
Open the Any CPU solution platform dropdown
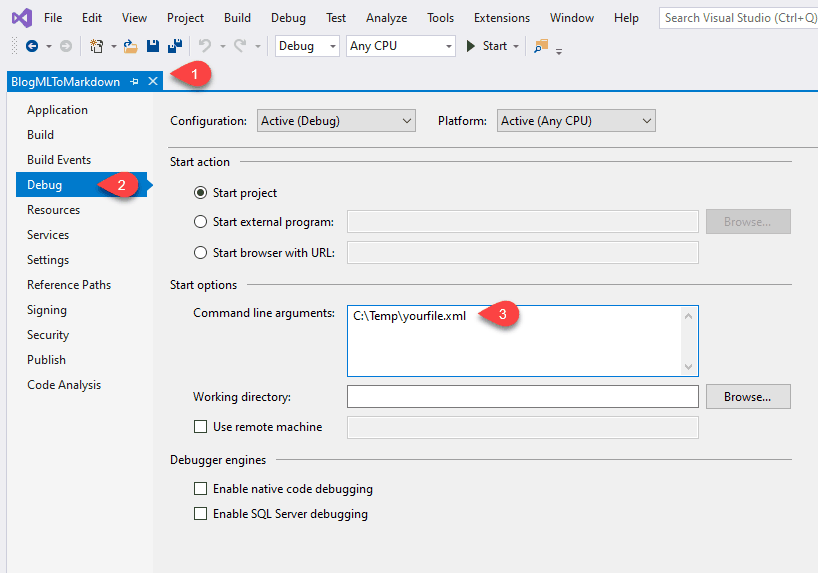[x=401, y=46]
